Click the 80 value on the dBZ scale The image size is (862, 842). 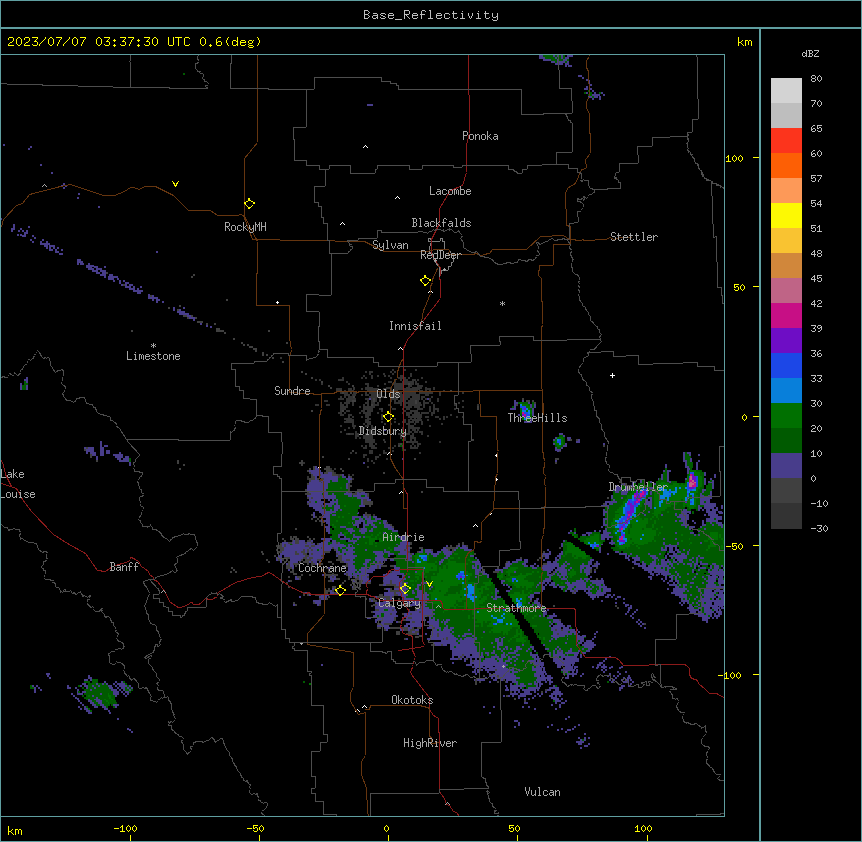point(816,79)
